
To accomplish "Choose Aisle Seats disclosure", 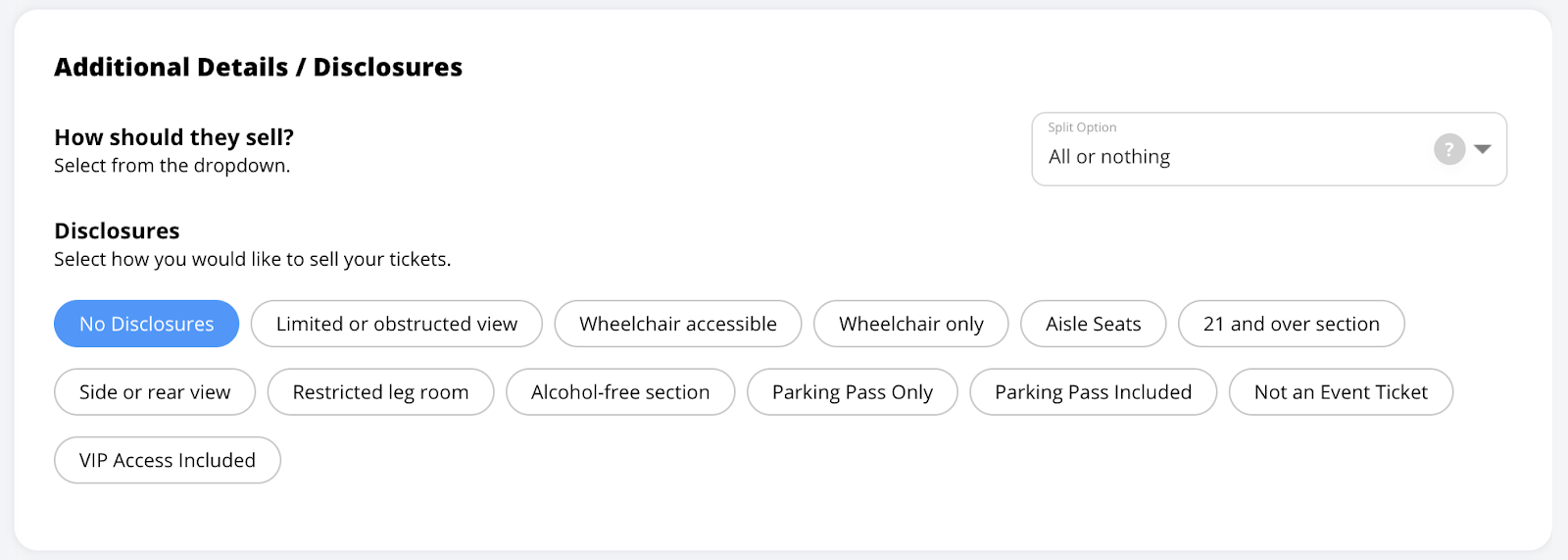I will [1094, 324].
